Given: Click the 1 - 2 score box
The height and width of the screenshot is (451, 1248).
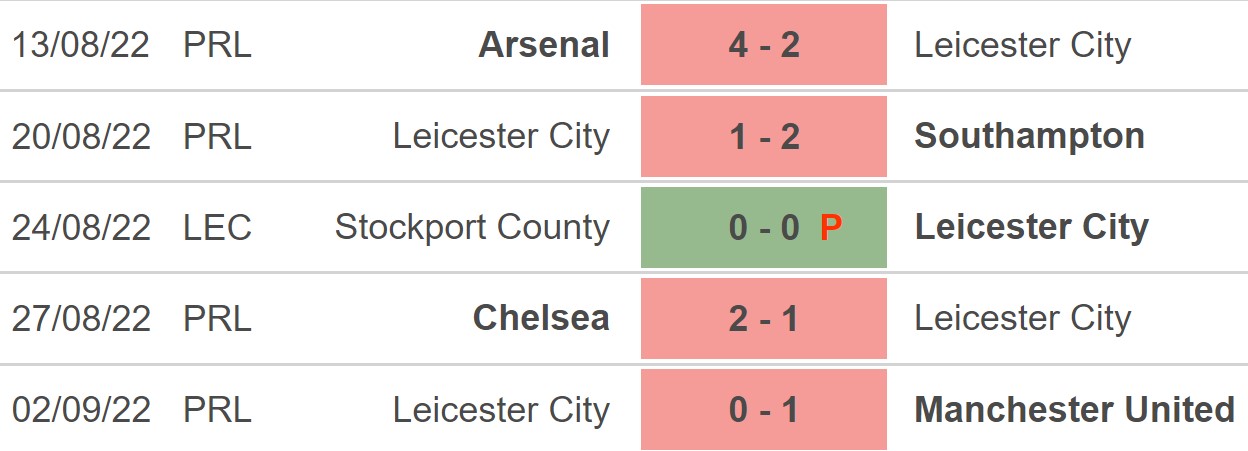Looking at the screenshot, I should tap(764, 136).
